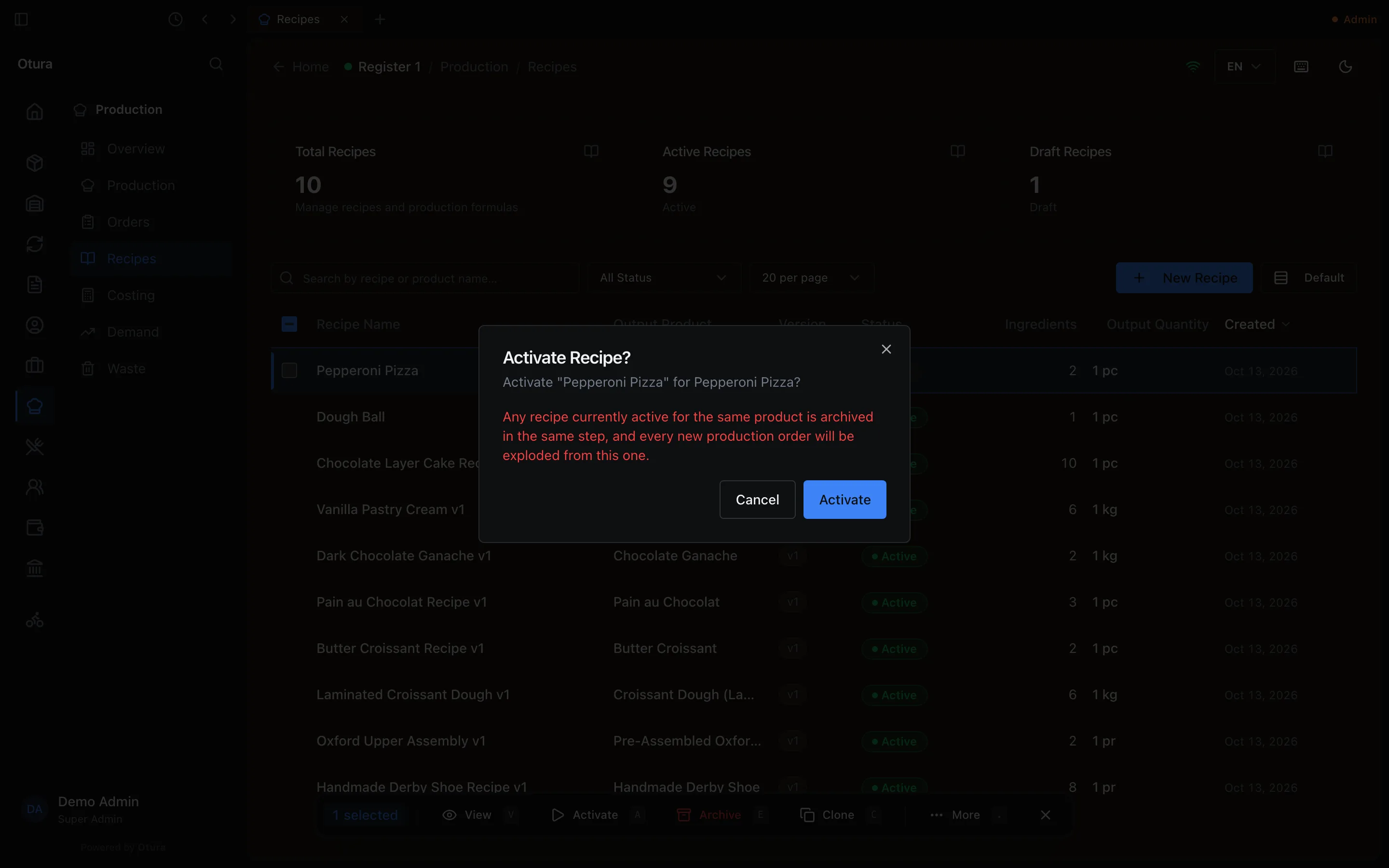The width and height of the screenshot is (1389, 868).
Task: Go forward with the right arrow
Action: (233, 19)
